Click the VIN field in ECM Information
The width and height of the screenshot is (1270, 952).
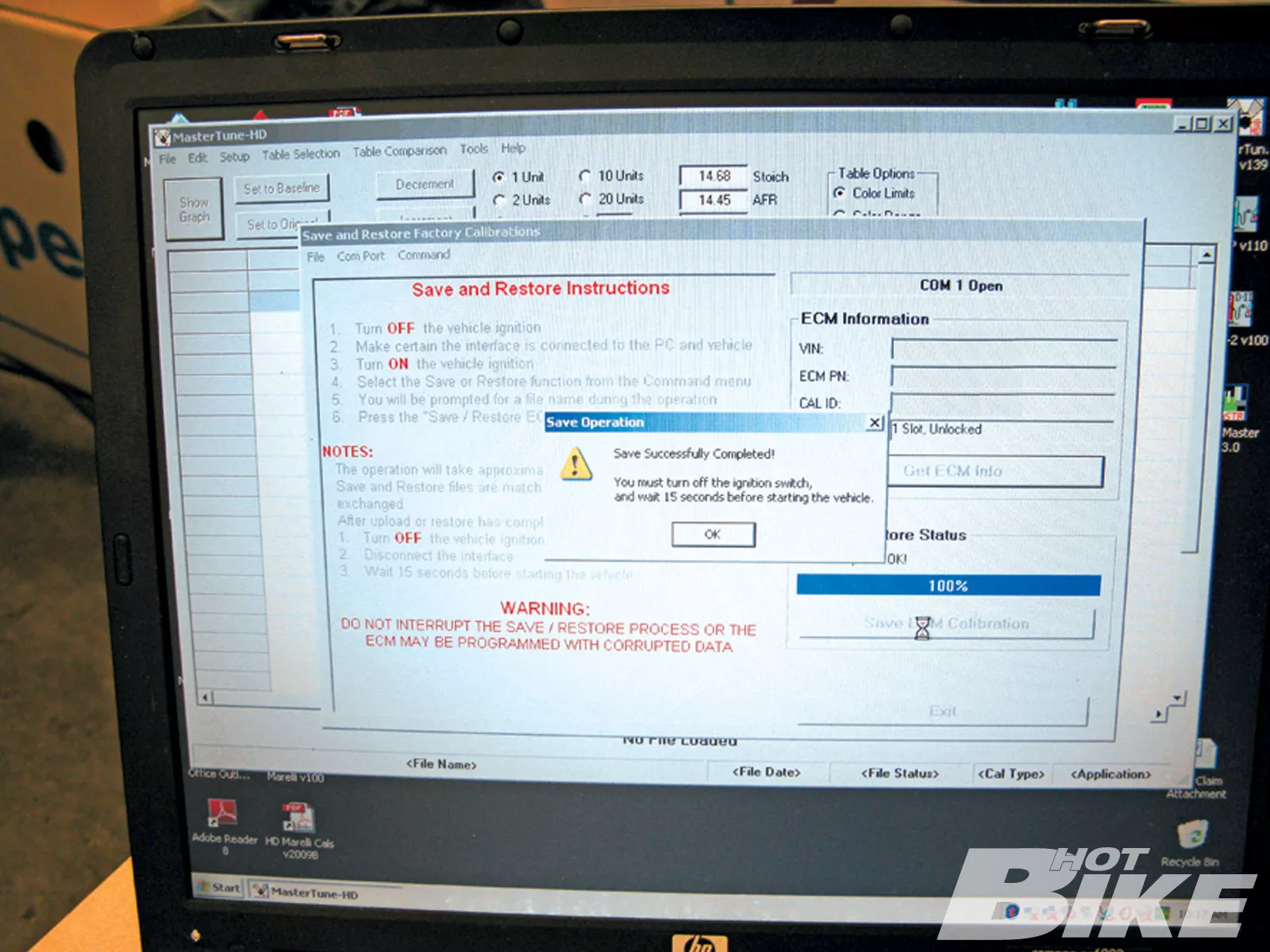tap(1004, 350)
